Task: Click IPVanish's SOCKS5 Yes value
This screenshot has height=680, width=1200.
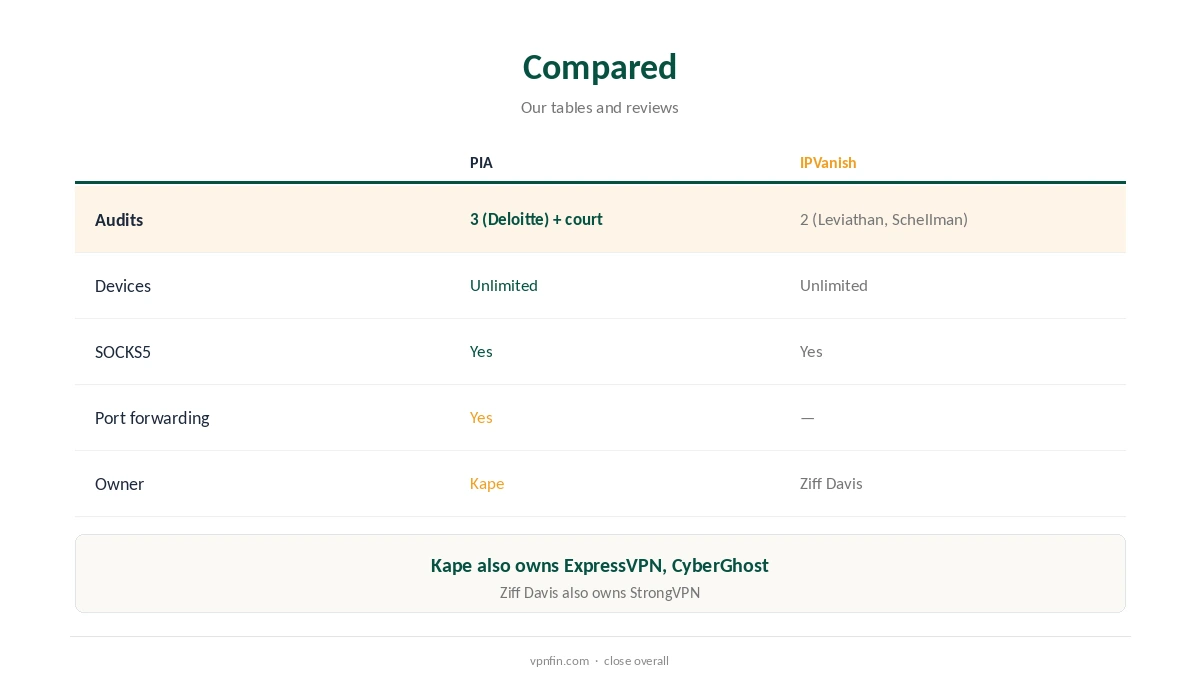Action: click(x=811, y=351)
